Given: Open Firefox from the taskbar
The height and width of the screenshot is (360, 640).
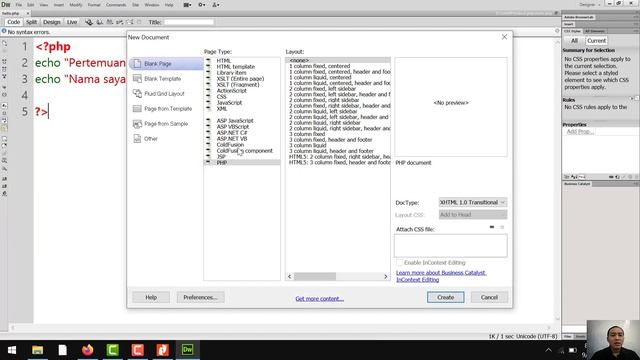Looking at the screenshot, I should point(87,350).
